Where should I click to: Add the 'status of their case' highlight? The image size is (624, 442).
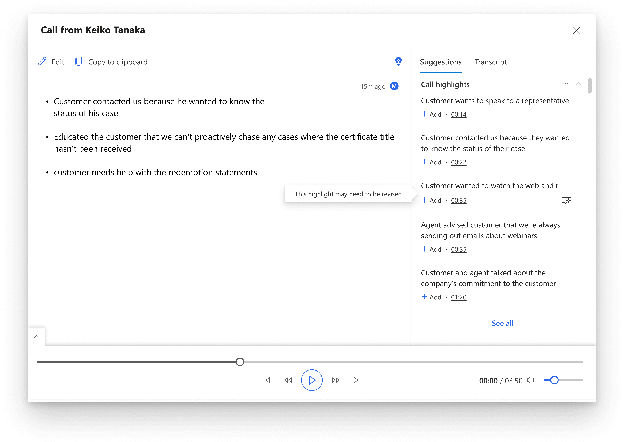(432, 162)
